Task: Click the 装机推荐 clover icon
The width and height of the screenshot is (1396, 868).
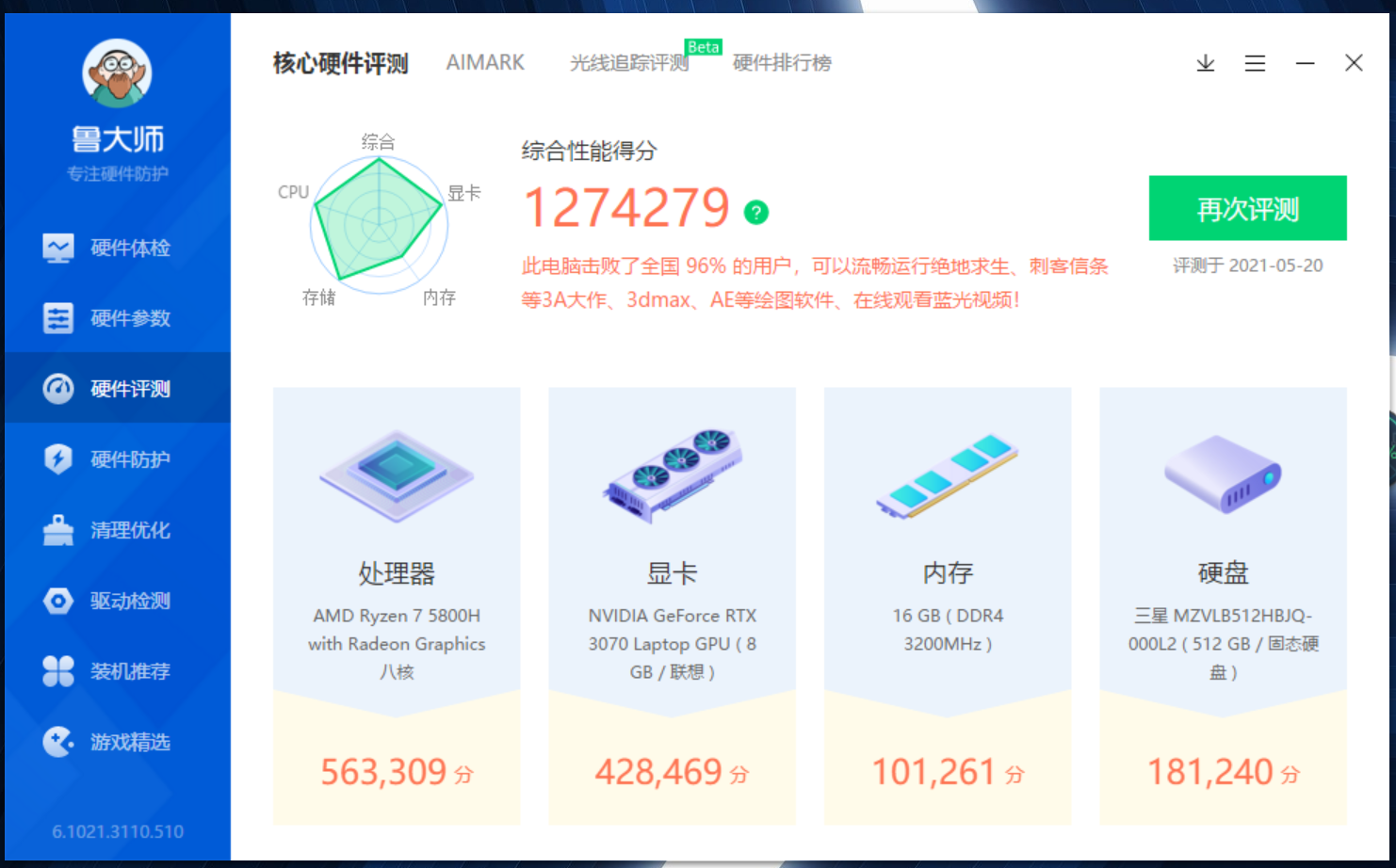Action: pos(58,671)
